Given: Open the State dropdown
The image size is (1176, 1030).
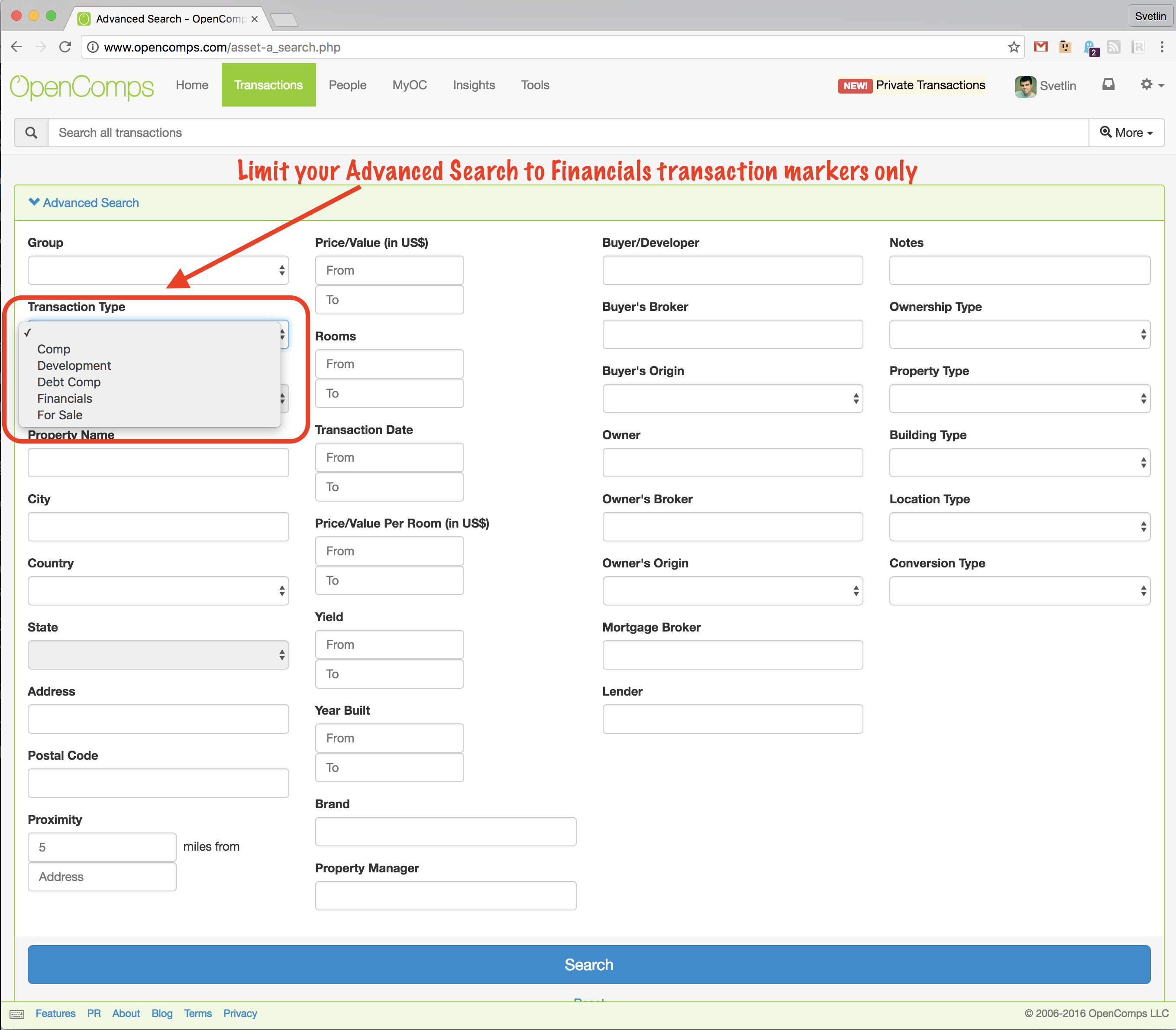Looking at the screenshot, I should tap(158, 654).
